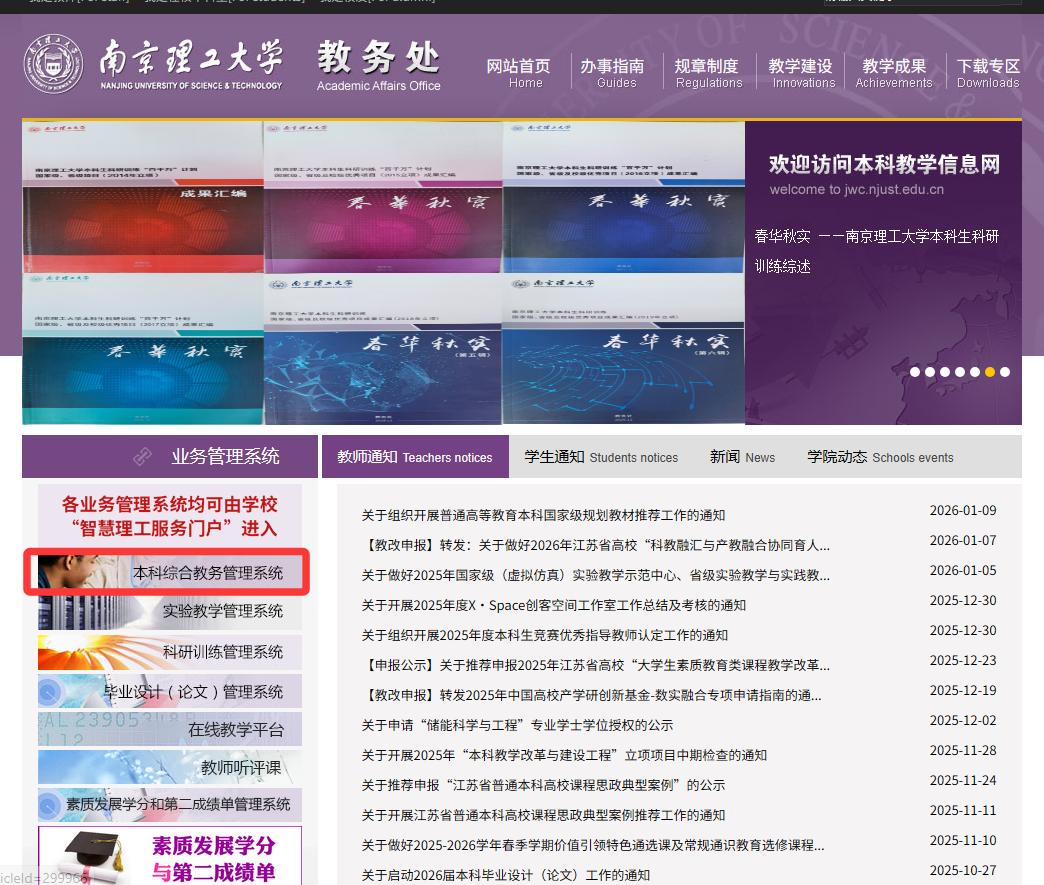Switch to the 新闻 News tab
The width and height of the screenshot is (1044, 885).
click(742, 456)
